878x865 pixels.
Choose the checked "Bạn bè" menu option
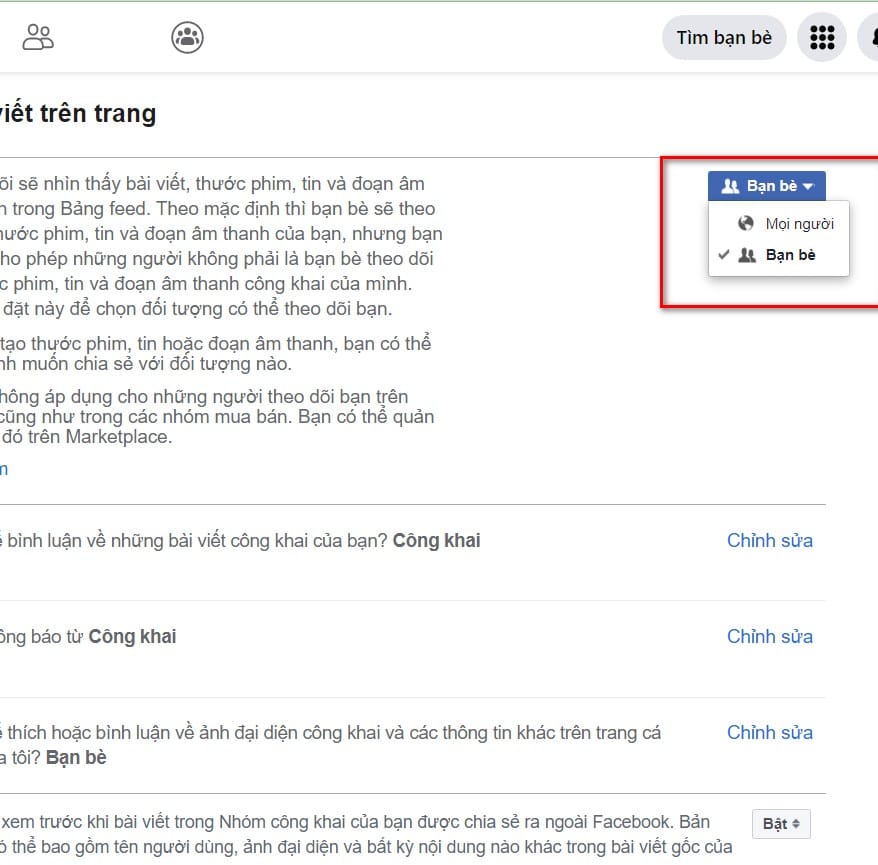tap(778, 255)
